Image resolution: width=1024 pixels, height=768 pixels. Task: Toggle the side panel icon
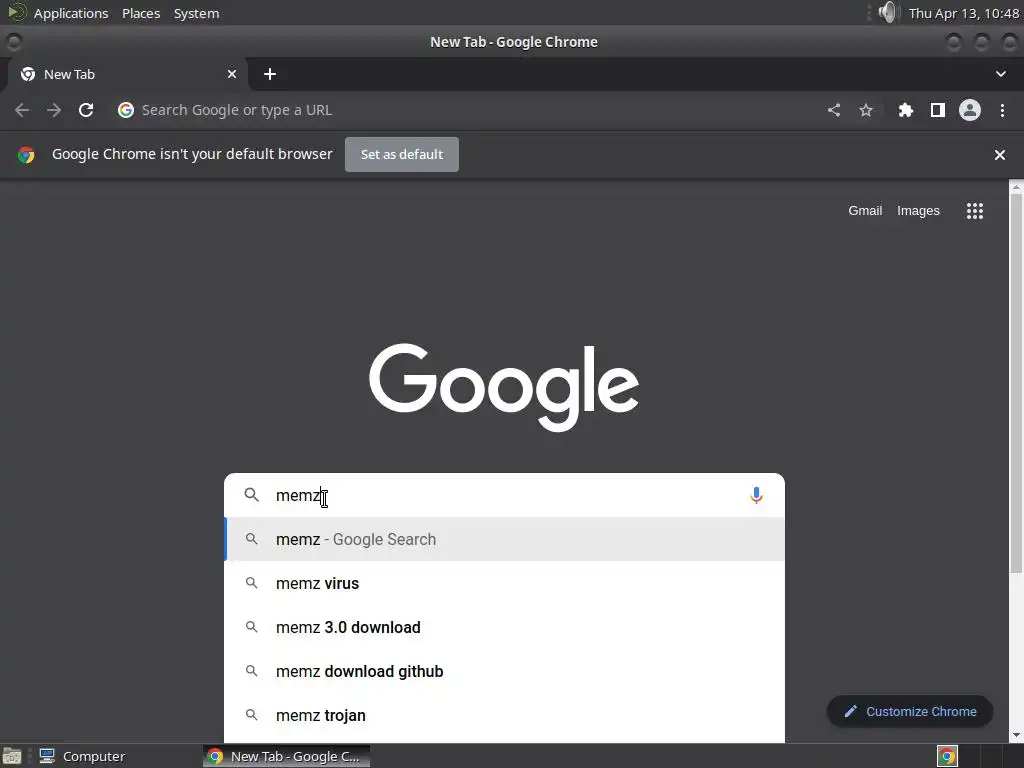(937, 110)
